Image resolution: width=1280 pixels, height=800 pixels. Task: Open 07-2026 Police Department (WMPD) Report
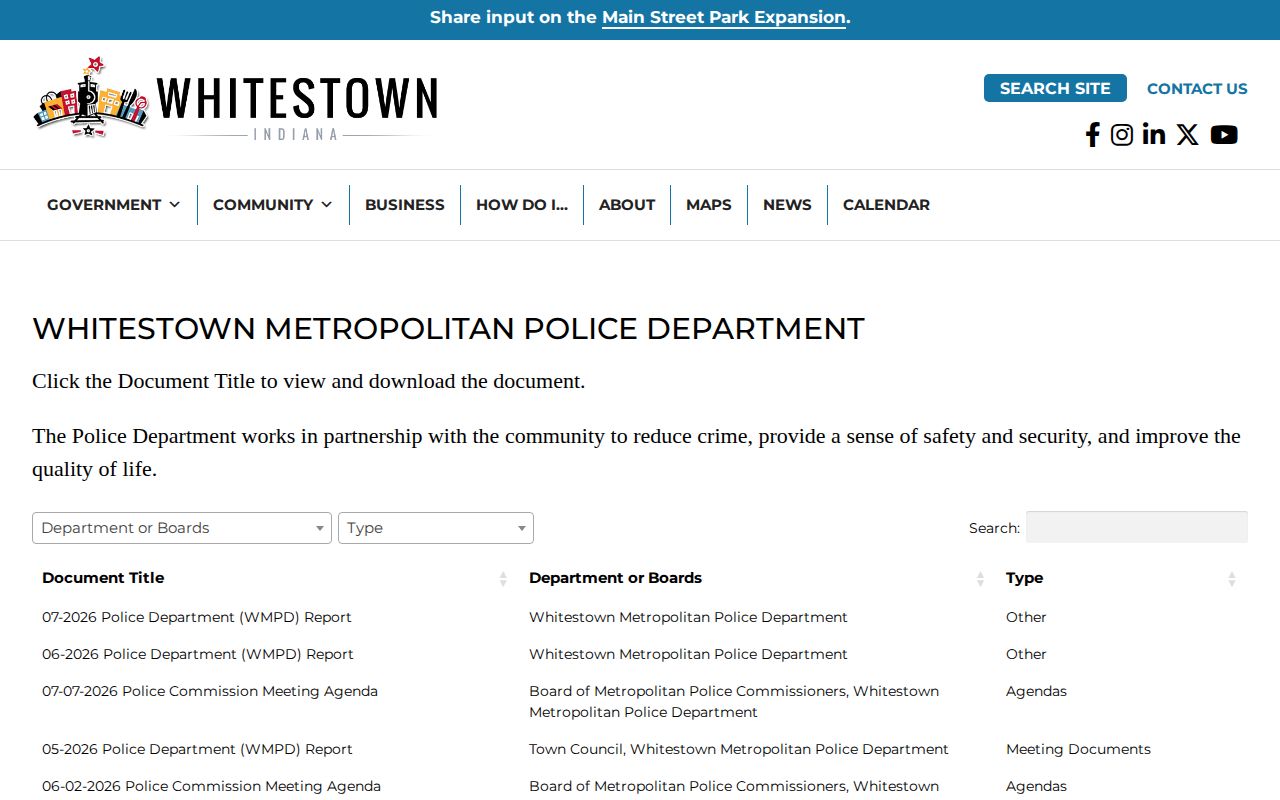[x=197, y=617]
